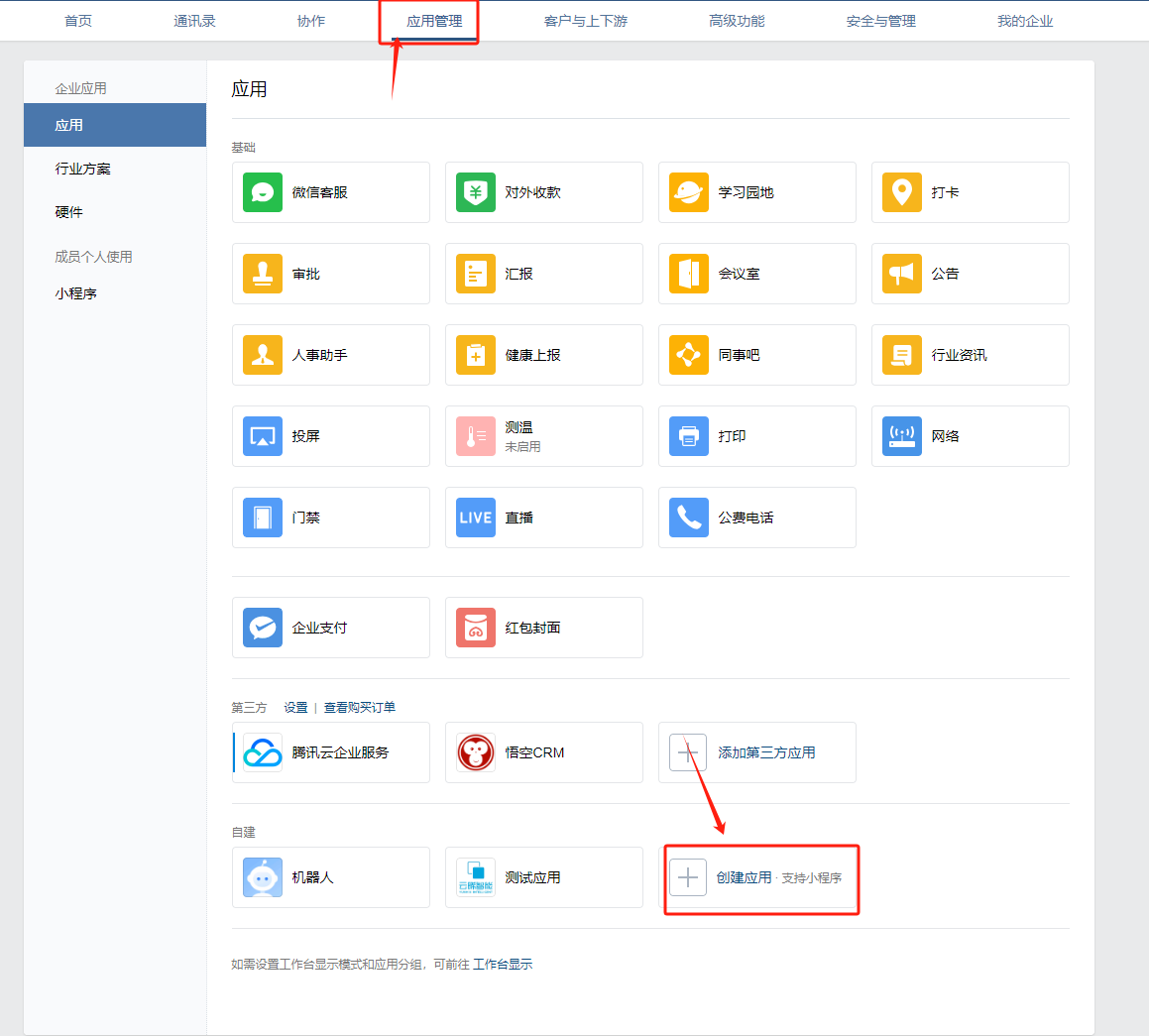Screen dimensions: 1149x1036
Task: Open the 打卡 location pin icon
Action: click(x=902, y=192)
